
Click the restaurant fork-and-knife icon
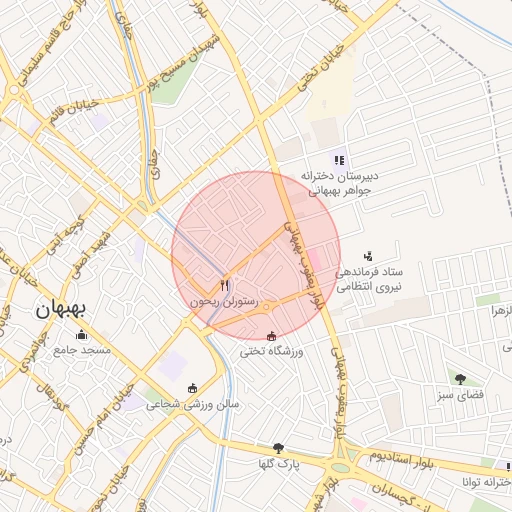[x=225, y=286]
